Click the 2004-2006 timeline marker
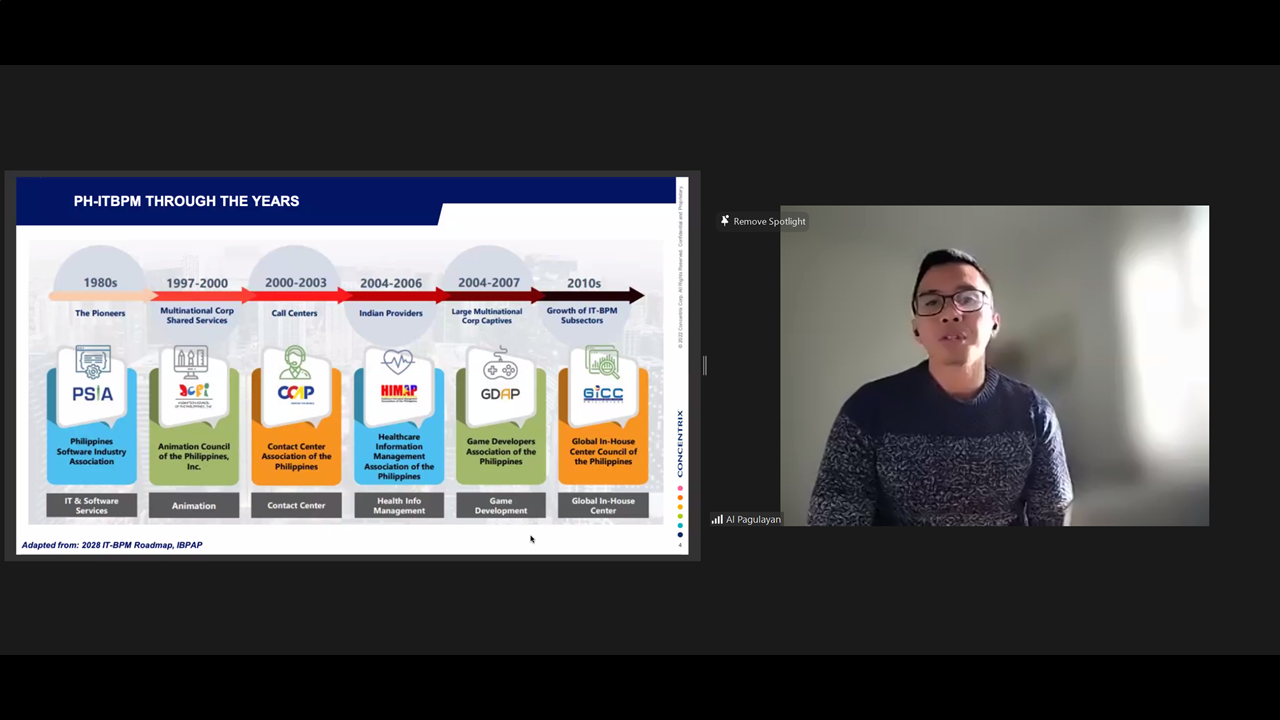The height and width of the screenshot is (720, 1280). pyautogui.click(x=391, y=283)
